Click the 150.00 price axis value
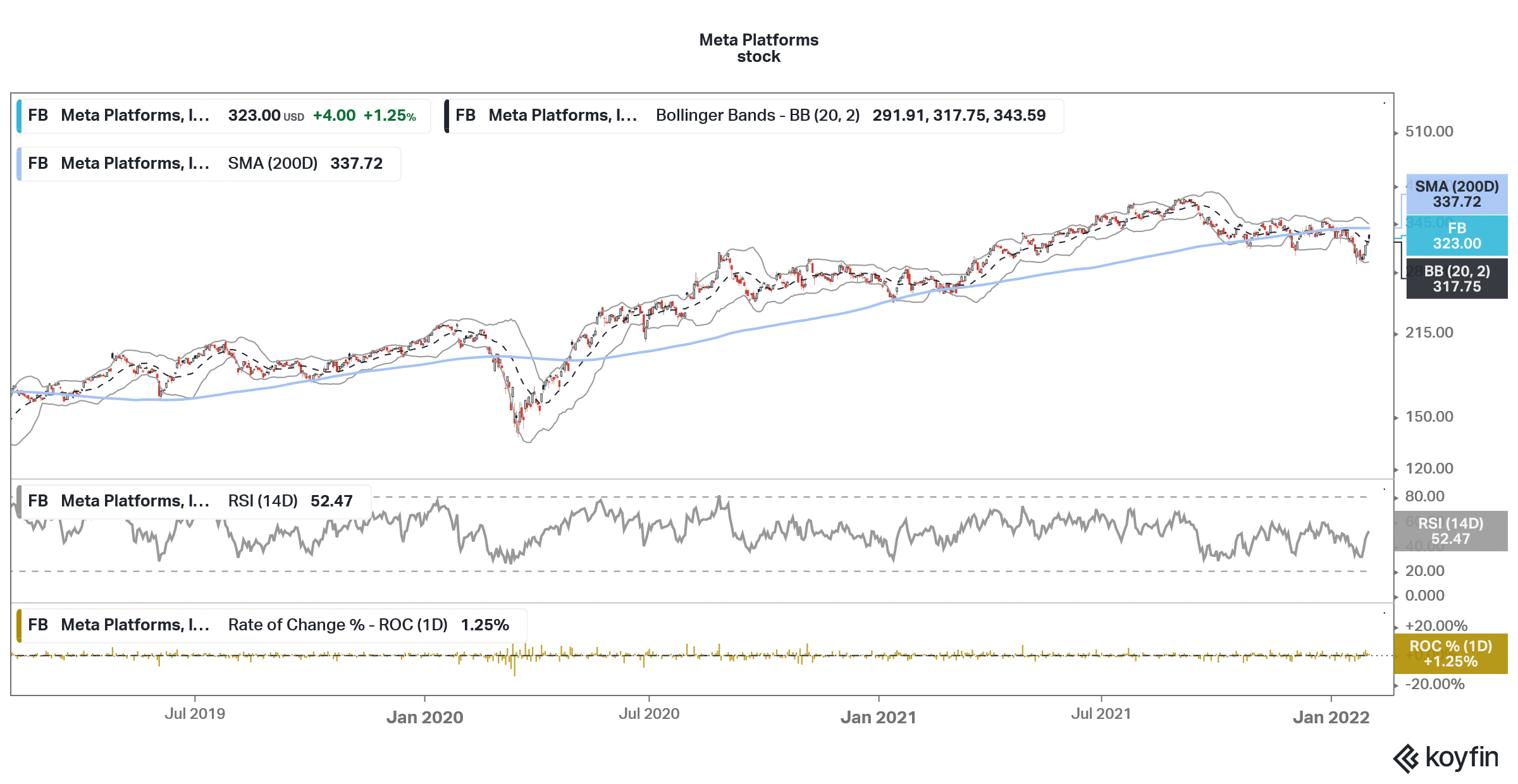 pyautogui.click(x=1429, y=417)
